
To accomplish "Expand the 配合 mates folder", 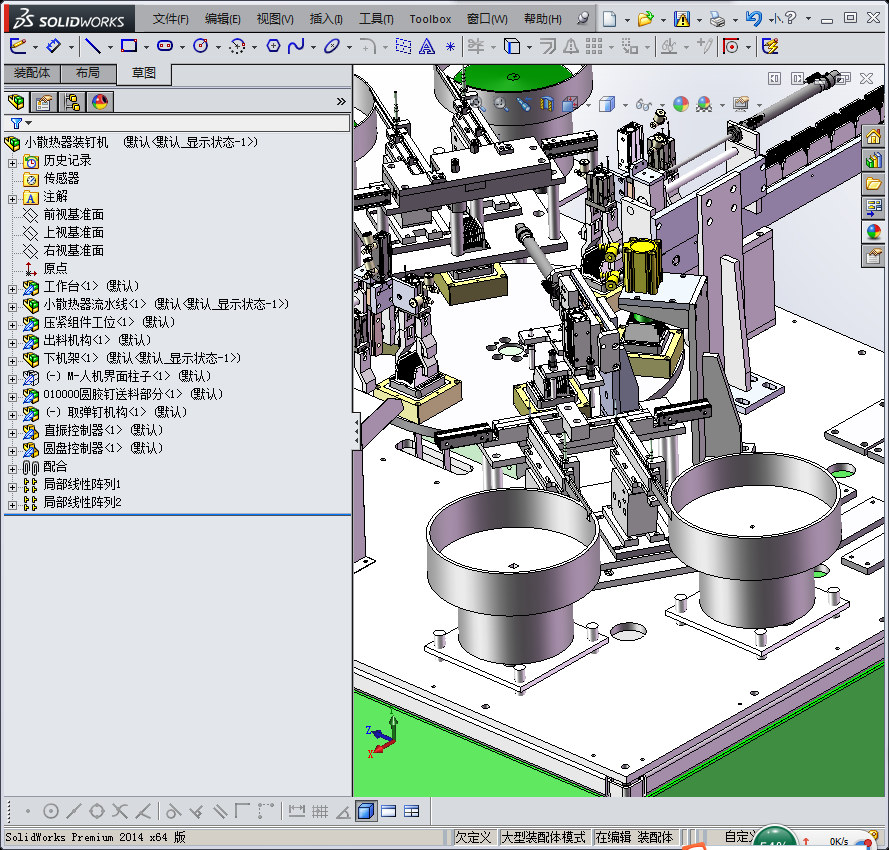I will point(12,467).
